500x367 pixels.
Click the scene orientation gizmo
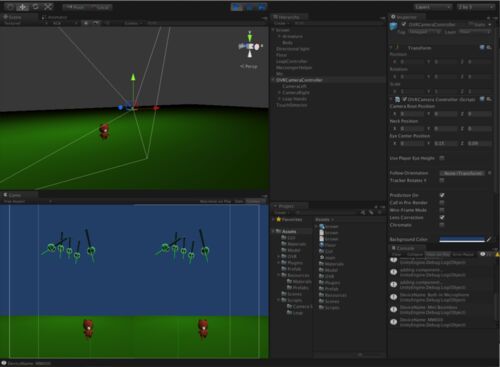250,46
